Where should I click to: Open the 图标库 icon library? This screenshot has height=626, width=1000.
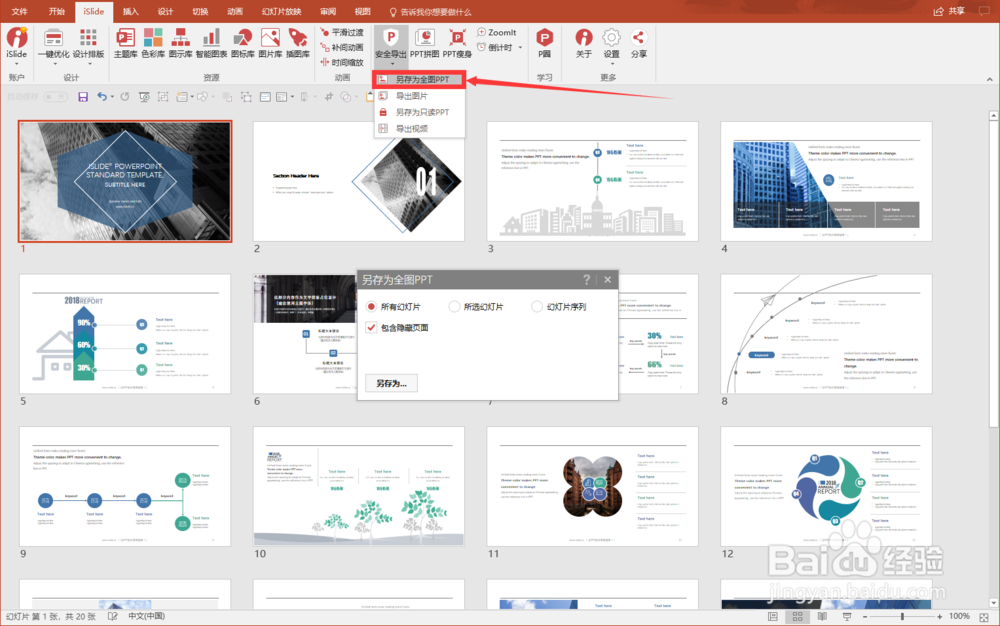click(242, 43)
